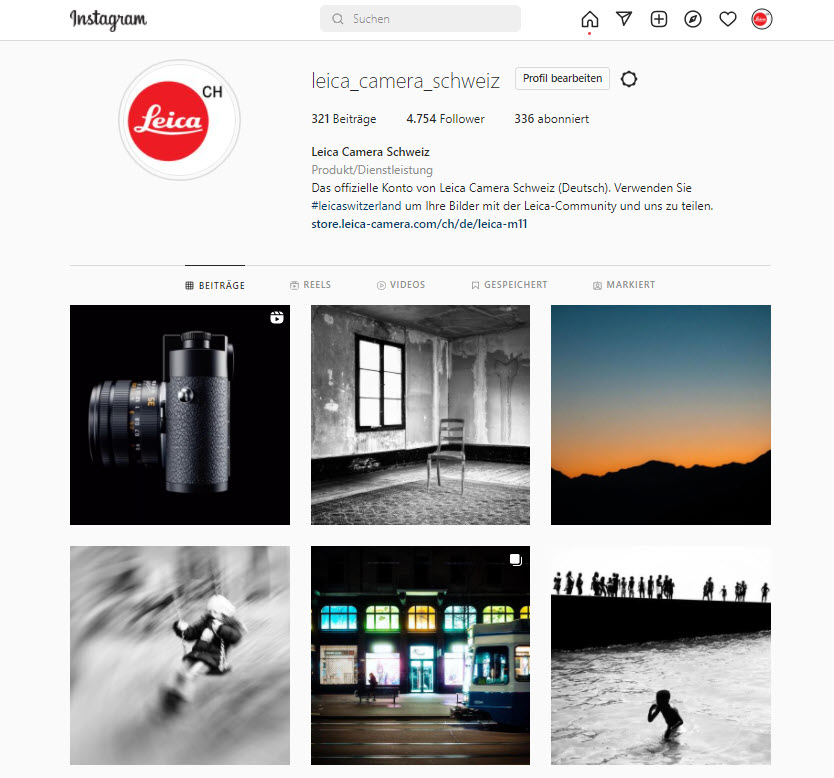Open the profile avatar menu in navbar

pyautogui.click(x=762, y=19)
